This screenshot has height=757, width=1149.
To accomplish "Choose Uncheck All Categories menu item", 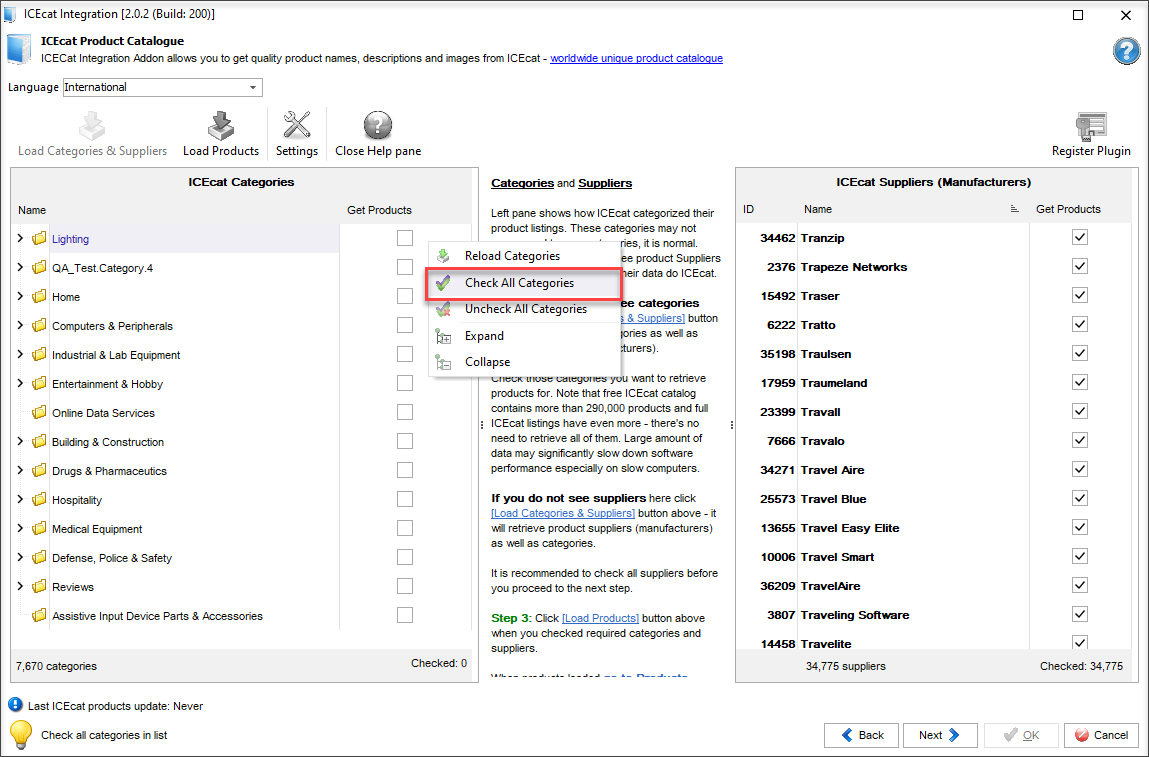I will 524,309.
